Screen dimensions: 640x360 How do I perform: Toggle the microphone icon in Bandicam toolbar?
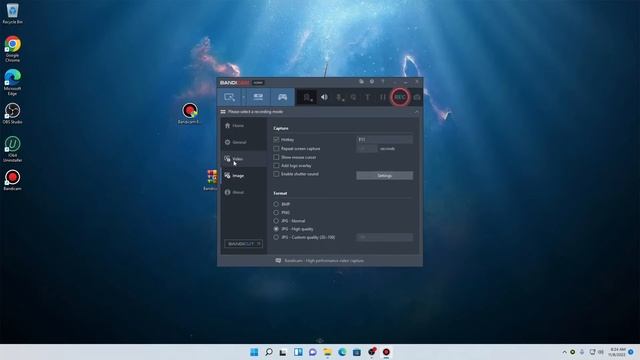coord(339,98)
